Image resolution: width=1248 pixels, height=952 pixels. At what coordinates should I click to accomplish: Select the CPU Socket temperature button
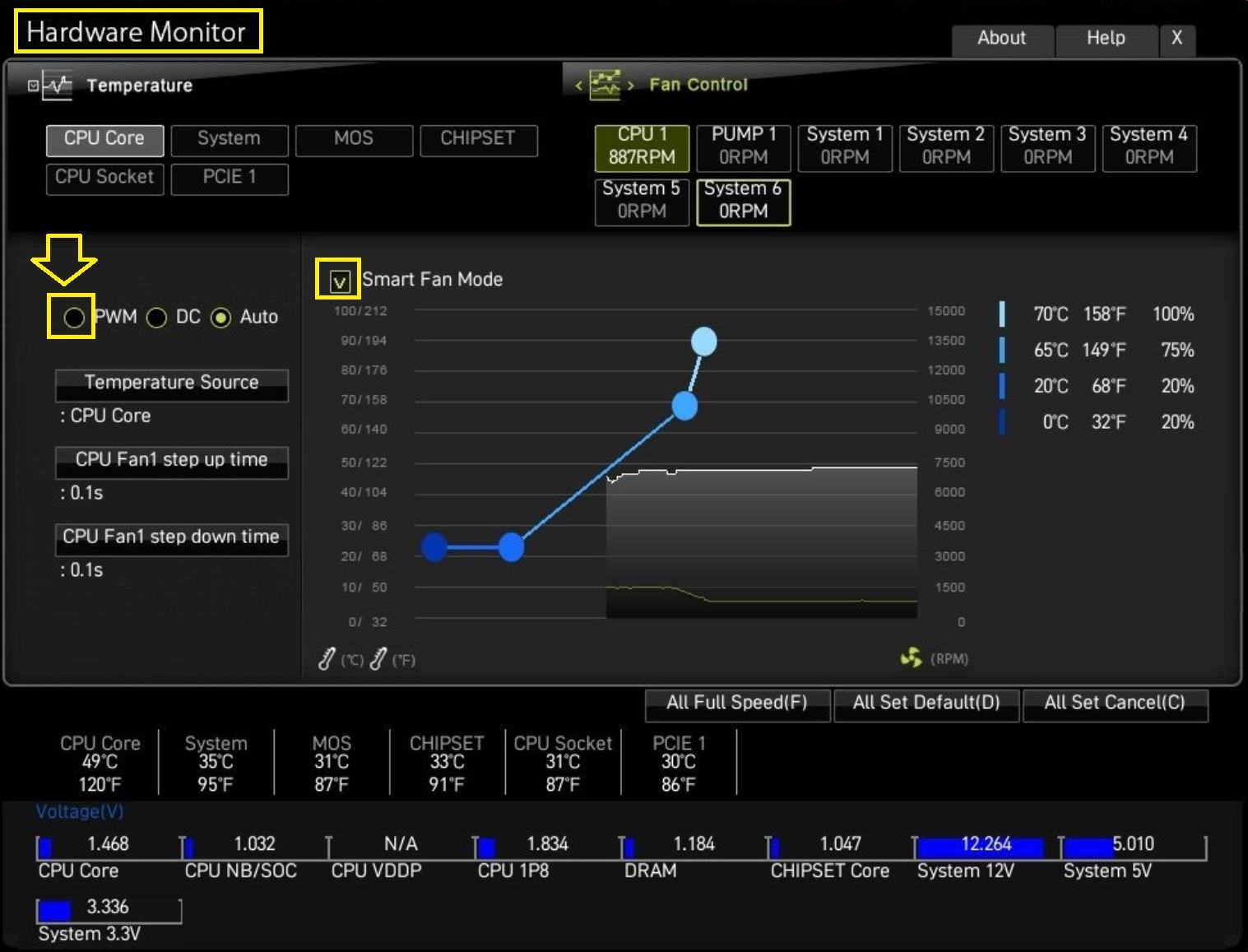(x=104, y=178)
